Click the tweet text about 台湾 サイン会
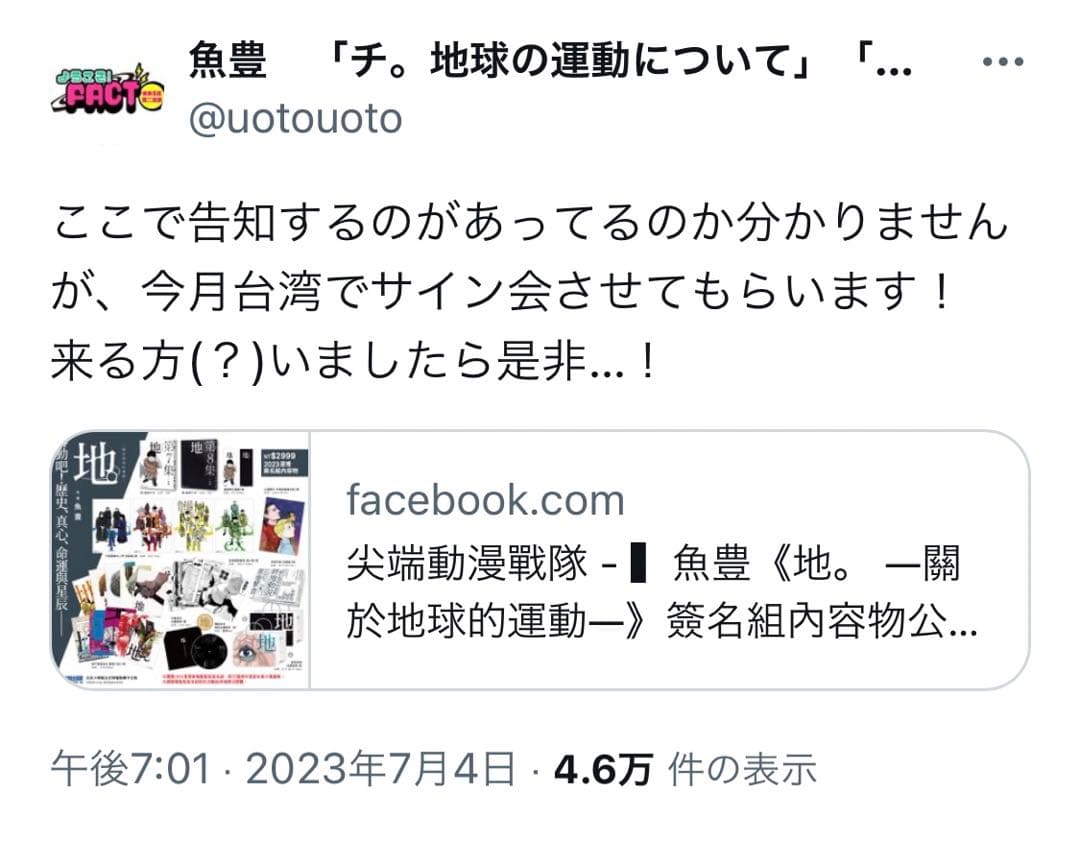The image size is (1080, 842). 500,291
